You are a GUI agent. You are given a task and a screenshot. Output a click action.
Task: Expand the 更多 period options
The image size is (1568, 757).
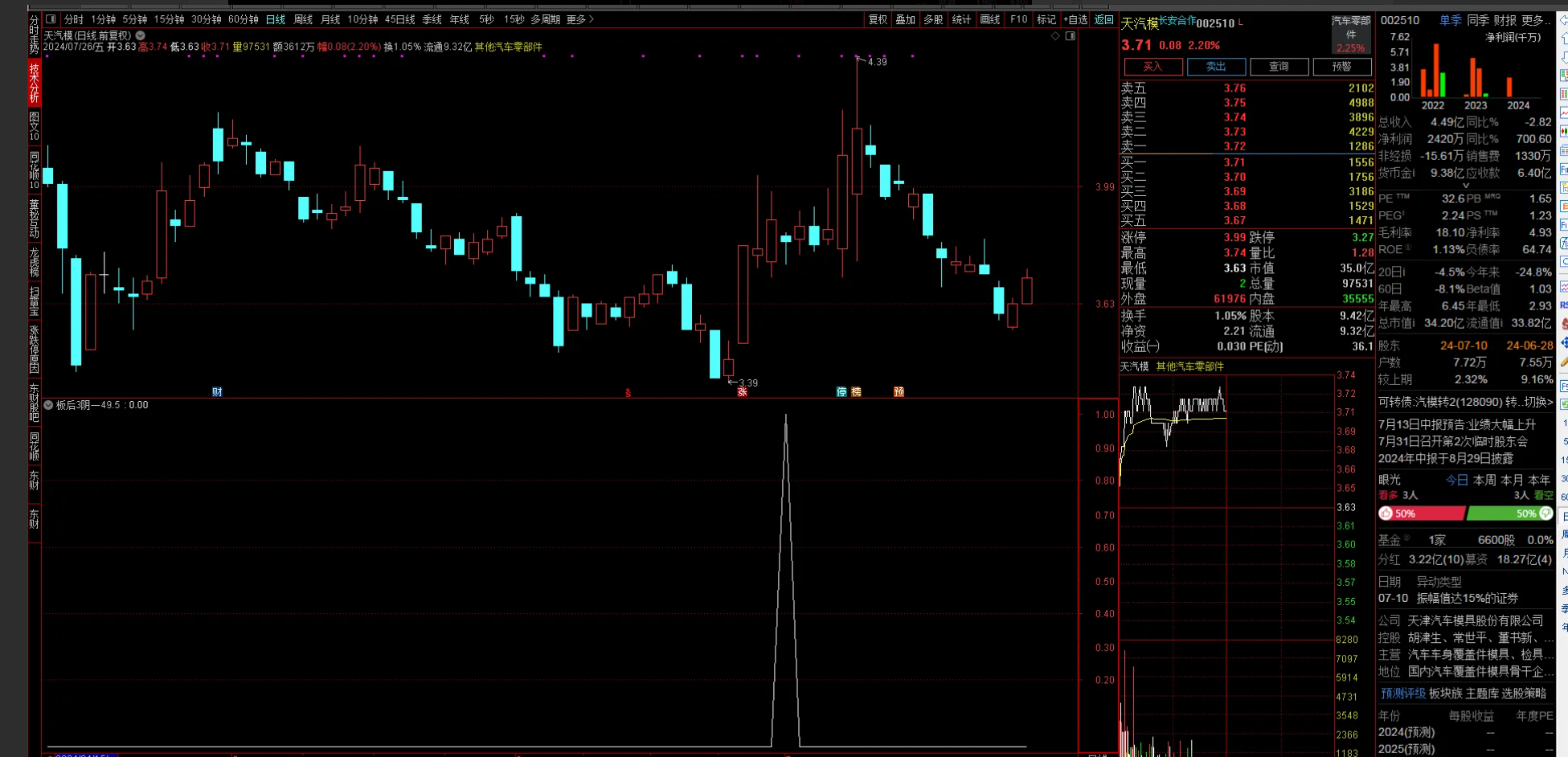pos(580,19)
